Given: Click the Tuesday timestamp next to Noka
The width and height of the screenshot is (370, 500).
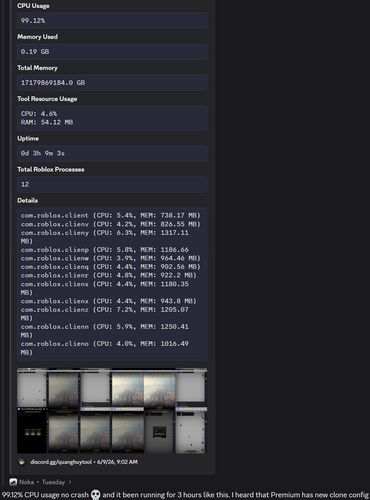Looking at the screenshot, I should (x=53, y=482).
